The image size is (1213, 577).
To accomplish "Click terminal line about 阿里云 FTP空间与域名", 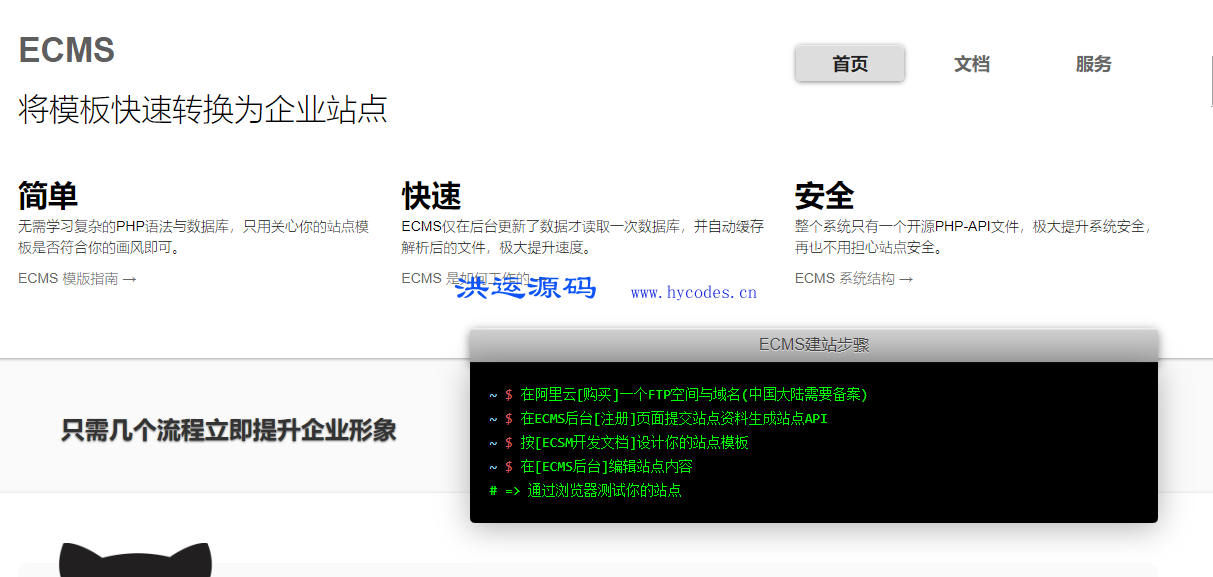I will [x=678, y=395].
